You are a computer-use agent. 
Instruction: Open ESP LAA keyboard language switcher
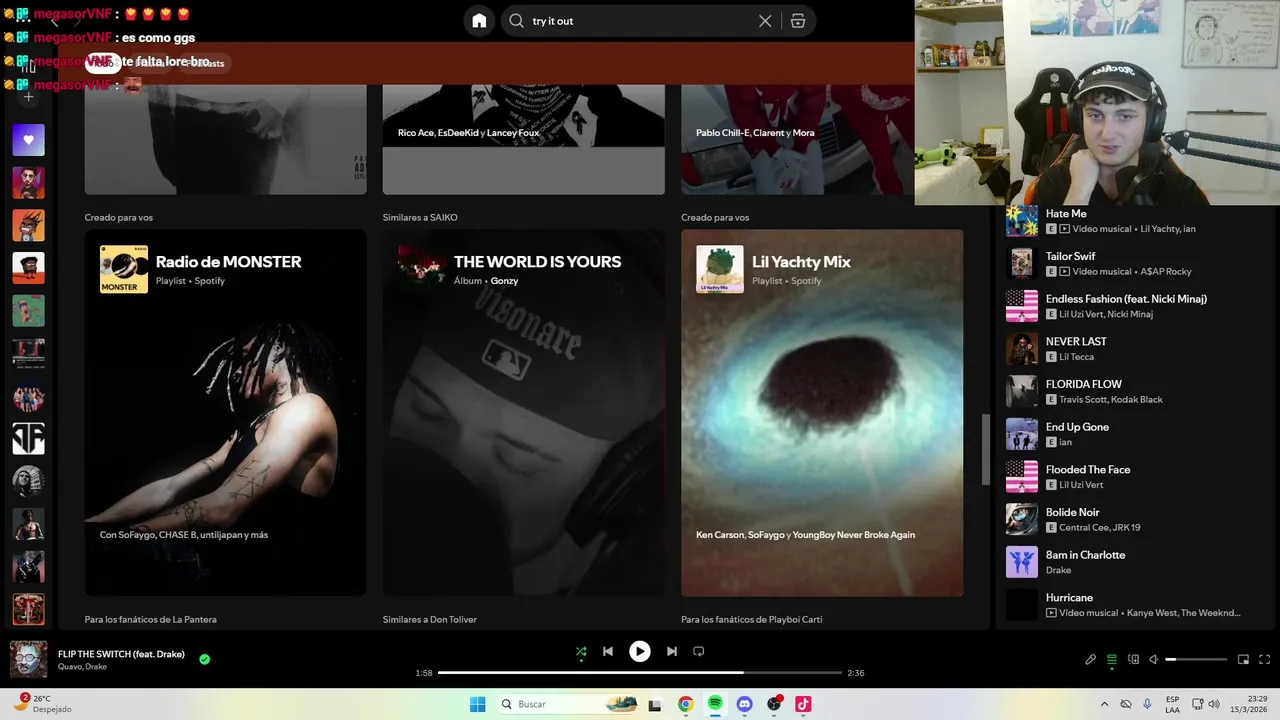click(1173, 704)
